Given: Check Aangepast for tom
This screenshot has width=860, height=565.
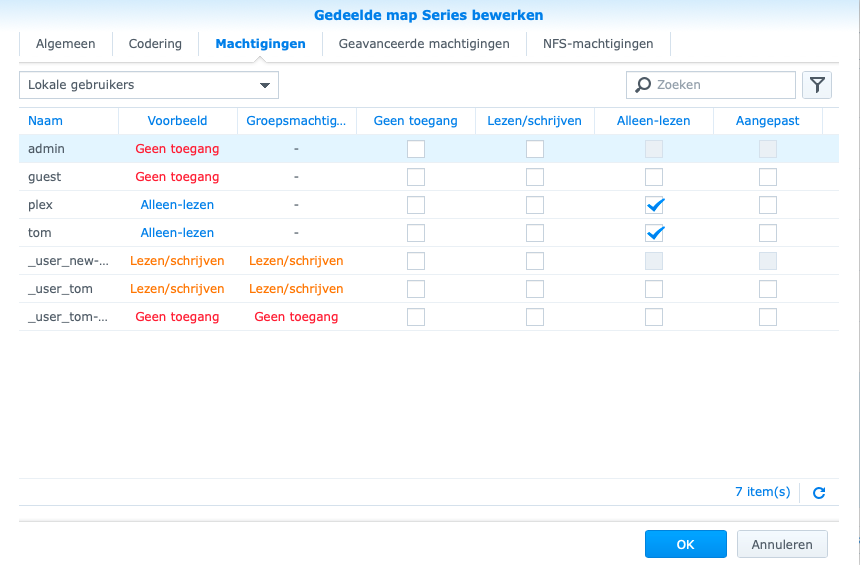Looking at the screenshot, I should coord(768,233).
